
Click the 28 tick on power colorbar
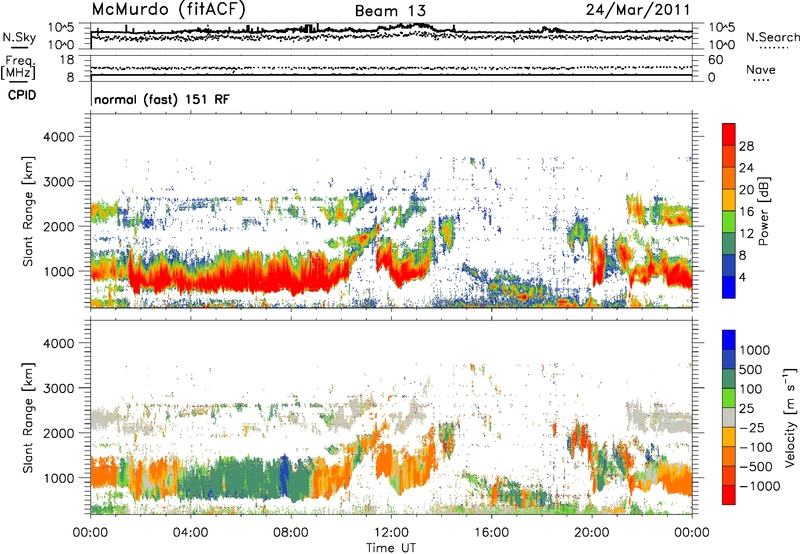point(746,146)
